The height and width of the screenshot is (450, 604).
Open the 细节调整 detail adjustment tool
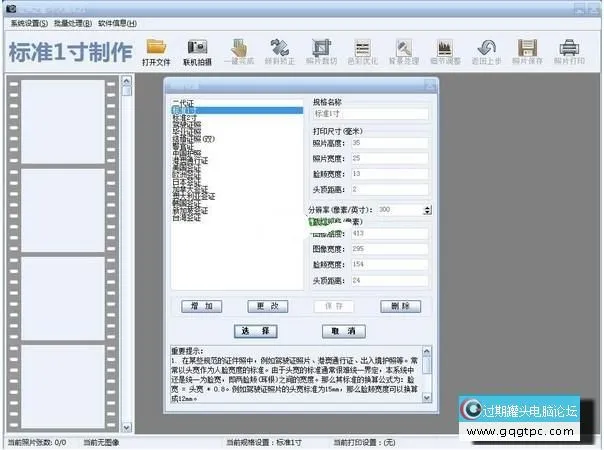(445, 52)
